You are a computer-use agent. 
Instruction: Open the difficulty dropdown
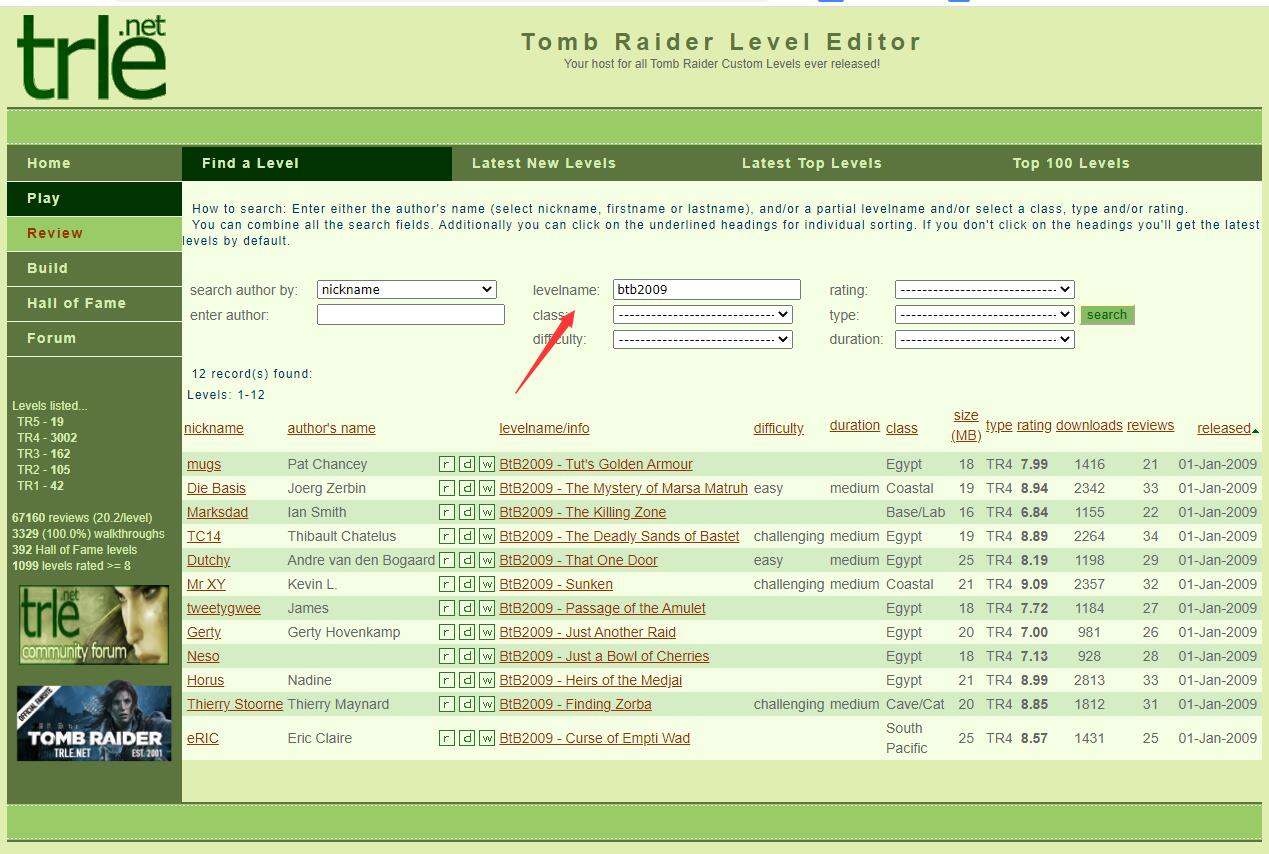(703, 339)
